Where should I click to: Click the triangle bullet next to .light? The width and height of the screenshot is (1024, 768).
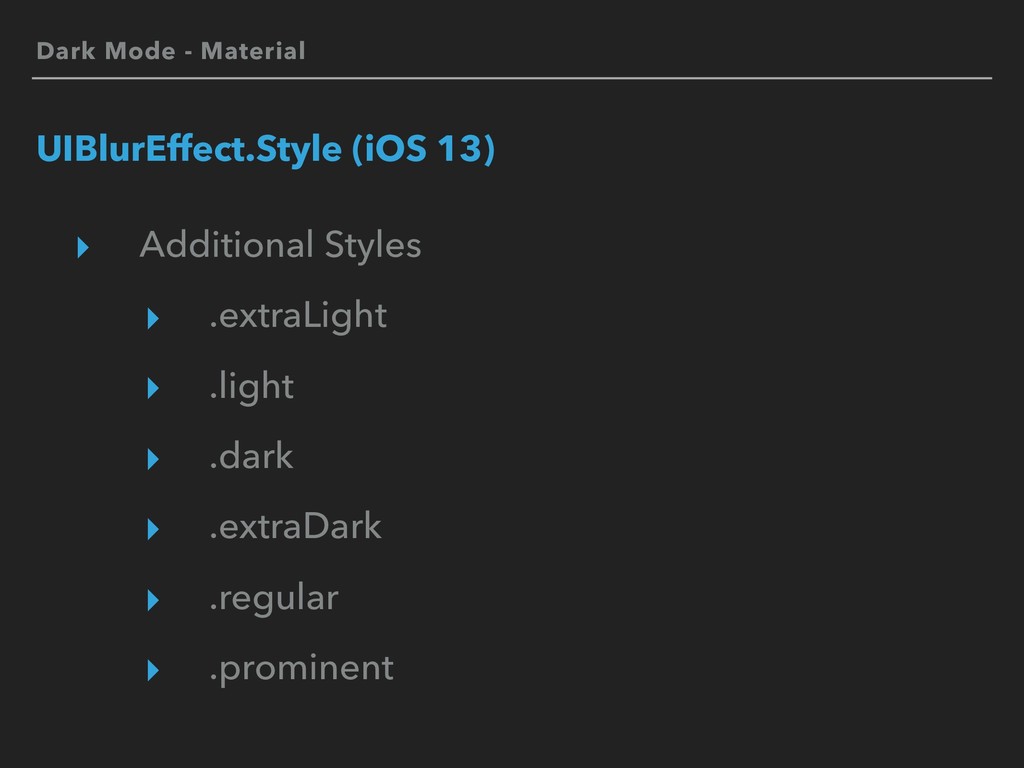click(153, 389)
